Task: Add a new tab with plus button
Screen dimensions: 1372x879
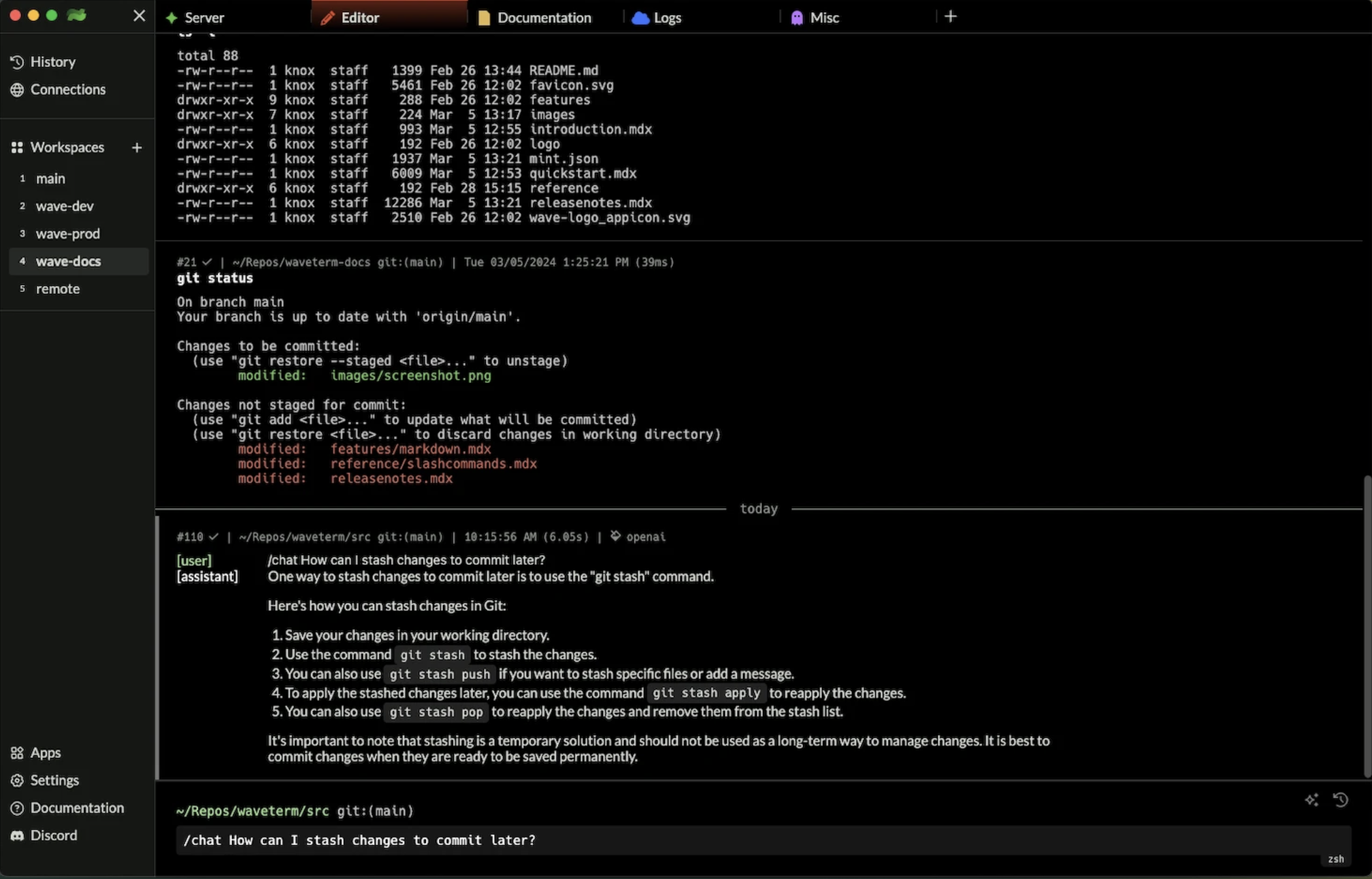Action: click(951, 16)
